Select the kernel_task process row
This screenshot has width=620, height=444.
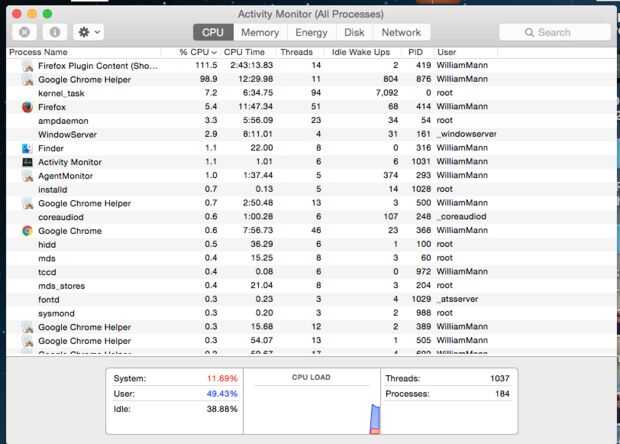[311, 93]
